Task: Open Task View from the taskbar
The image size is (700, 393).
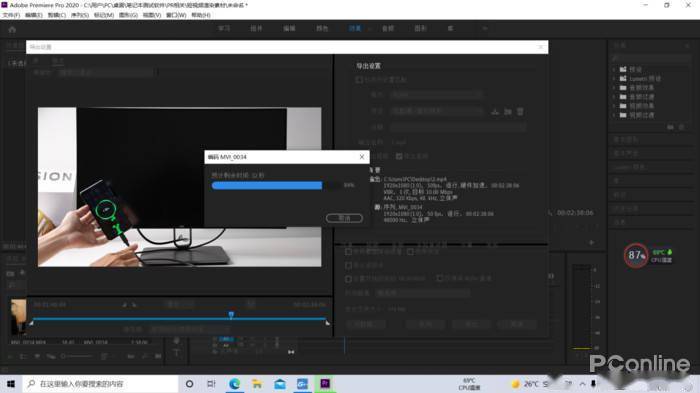Action: pyautogui.click(x=212, y=384)
